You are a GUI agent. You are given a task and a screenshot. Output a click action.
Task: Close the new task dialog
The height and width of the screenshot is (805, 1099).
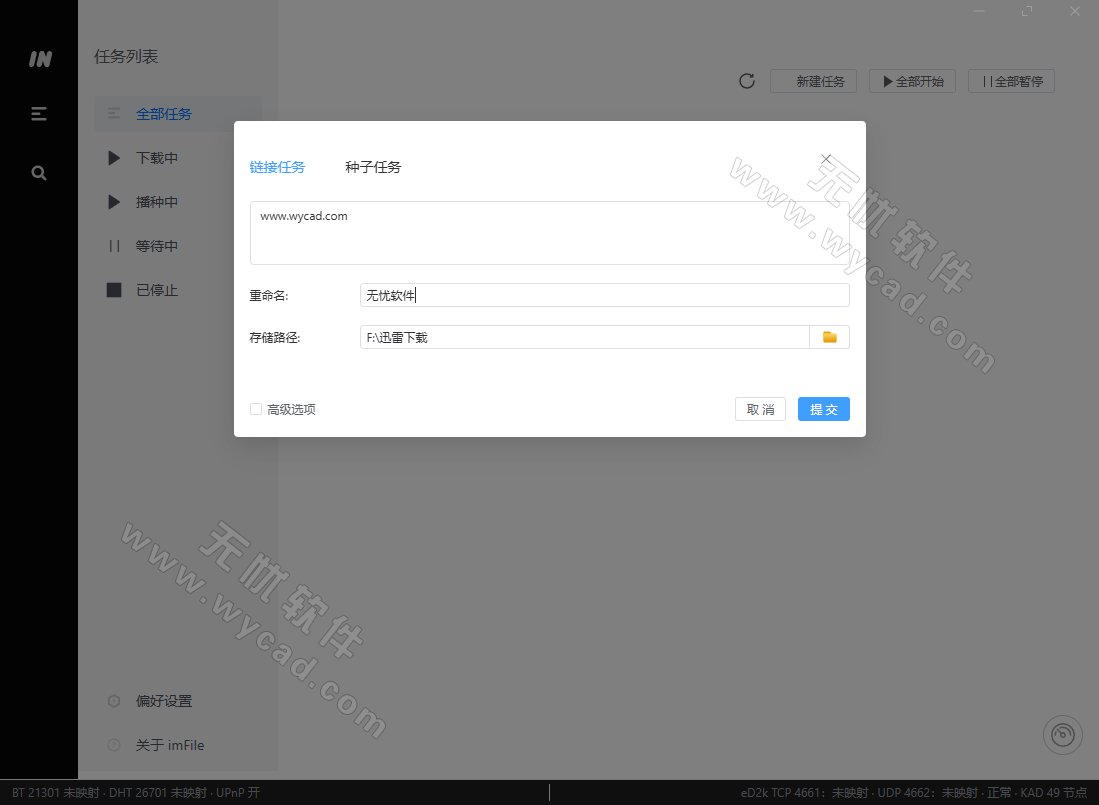tap(825, 158)
